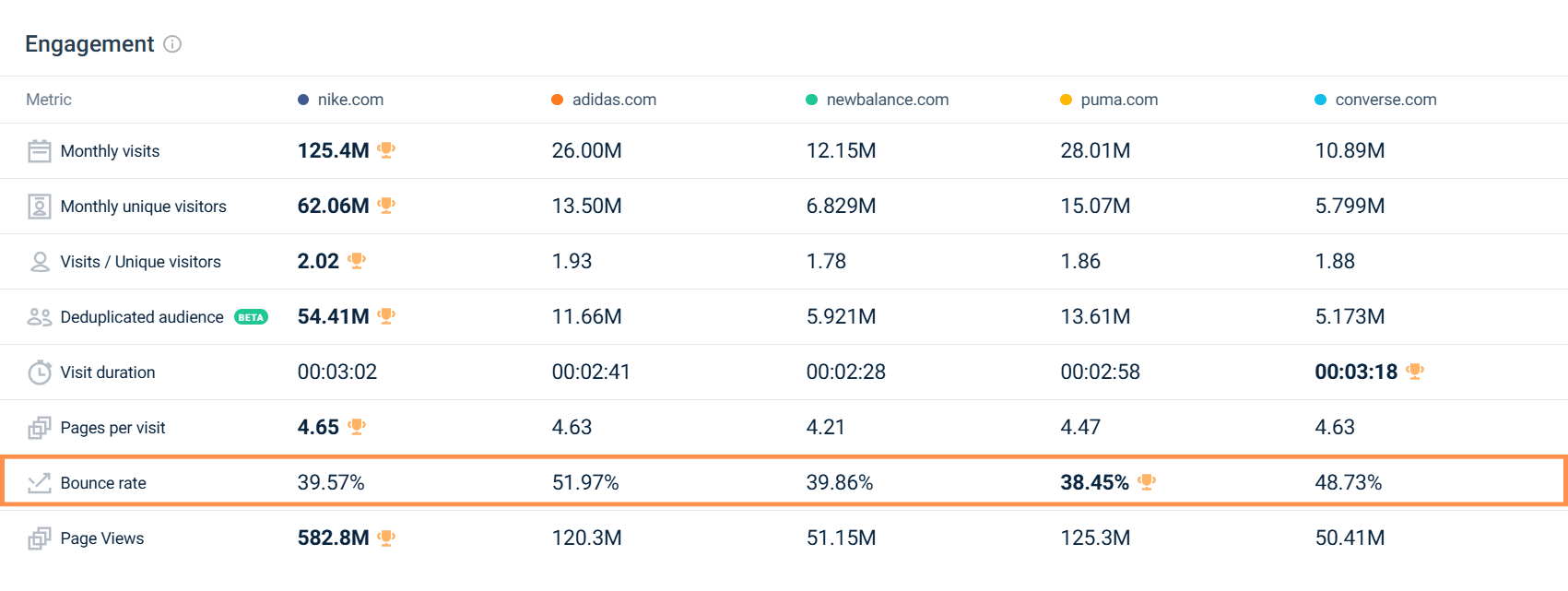Image resolution: width=1568 pixels, height=591 pixels.
Task: Click the trophy next to 62.06M
Action: pos(386,205)
